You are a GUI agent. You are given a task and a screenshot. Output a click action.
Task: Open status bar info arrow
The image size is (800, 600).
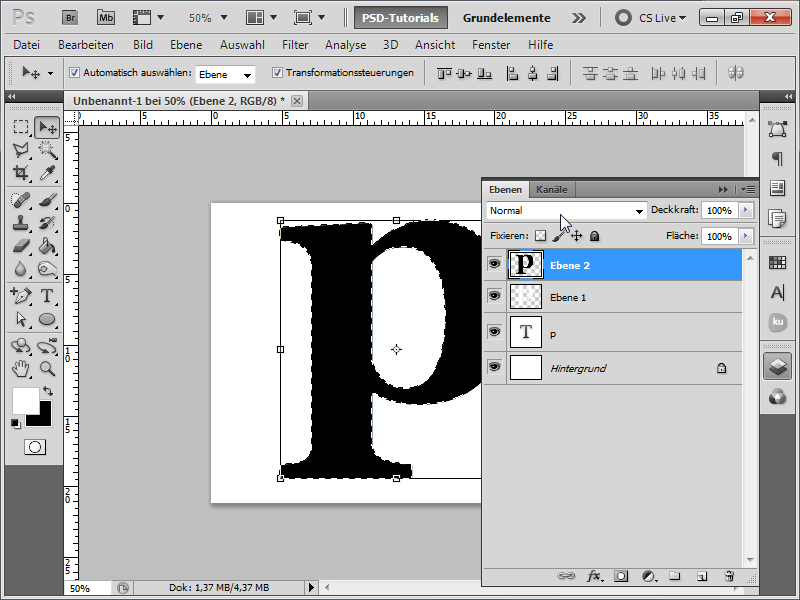tap(311, 588)
